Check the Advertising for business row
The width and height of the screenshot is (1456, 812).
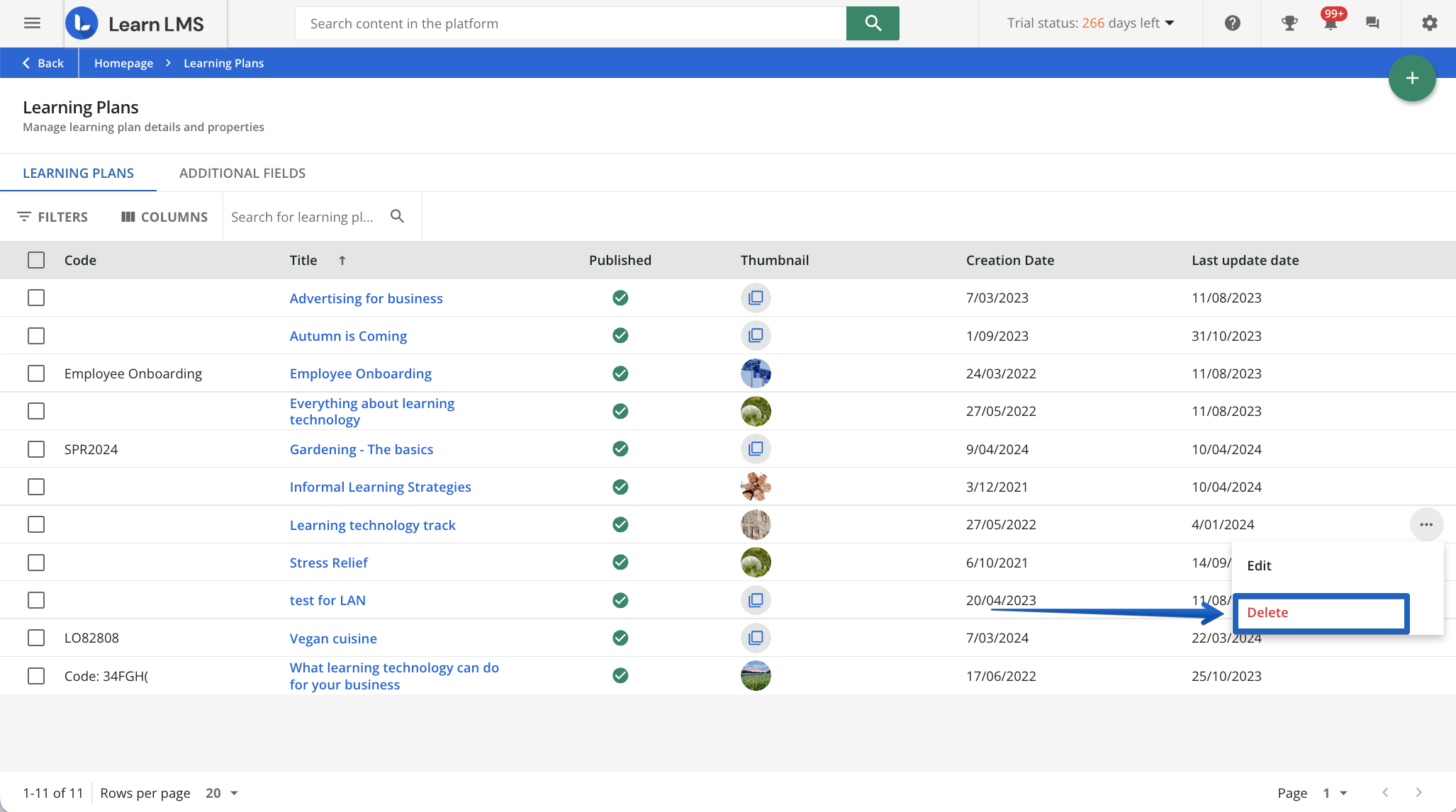point(36,298)
